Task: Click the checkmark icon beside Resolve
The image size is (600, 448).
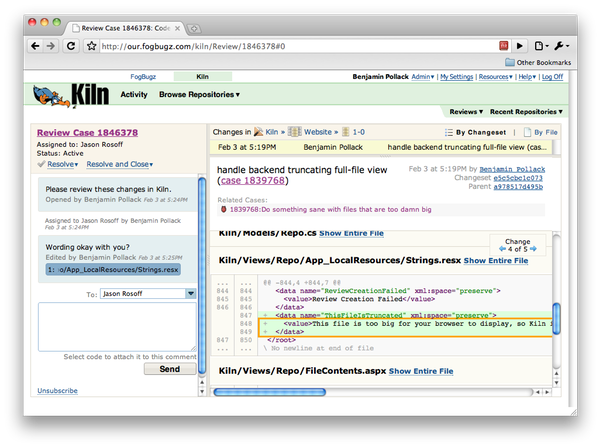Action: [41, 164]
